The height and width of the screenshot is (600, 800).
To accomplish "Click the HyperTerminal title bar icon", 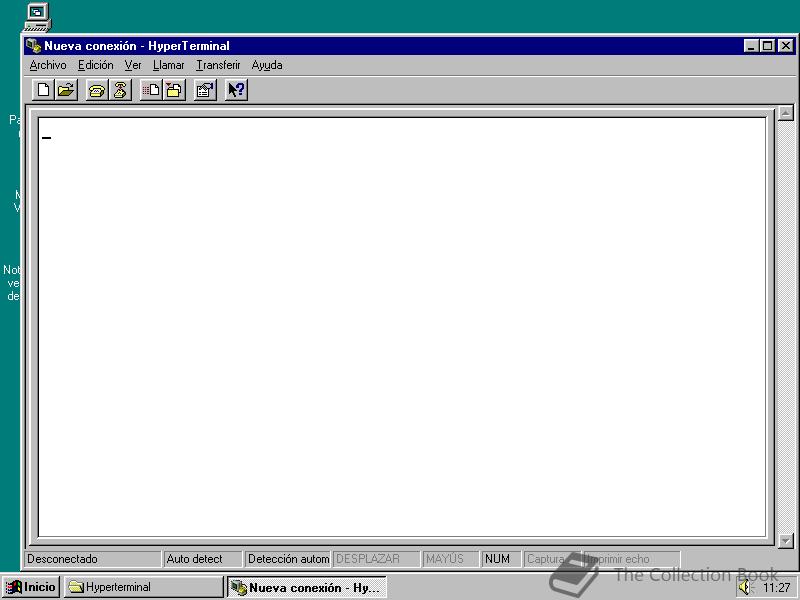I will pyautogui.click(x=34, y=45).
